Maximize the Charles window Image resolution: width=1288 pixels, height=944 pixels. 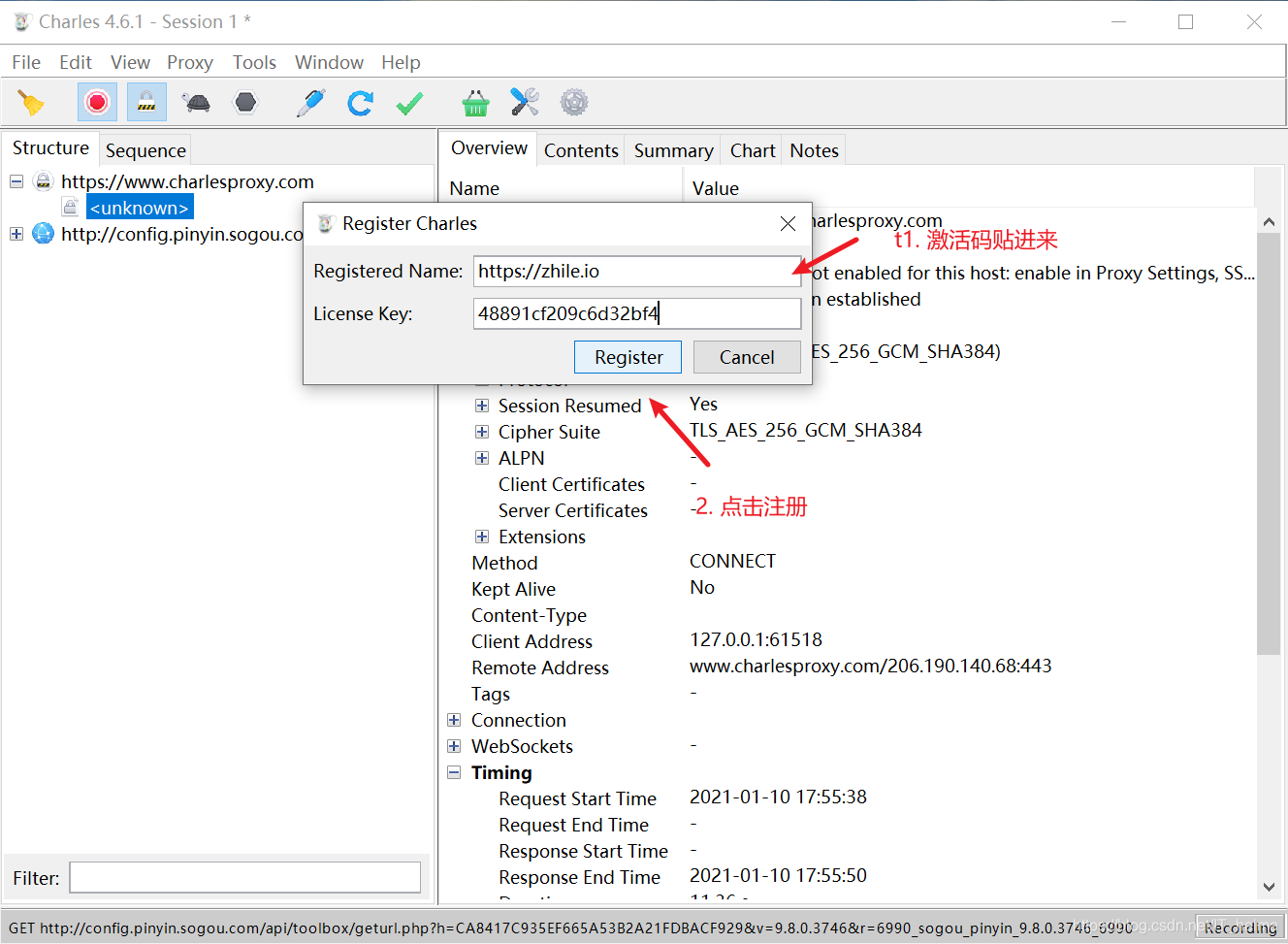(1185, 21)
